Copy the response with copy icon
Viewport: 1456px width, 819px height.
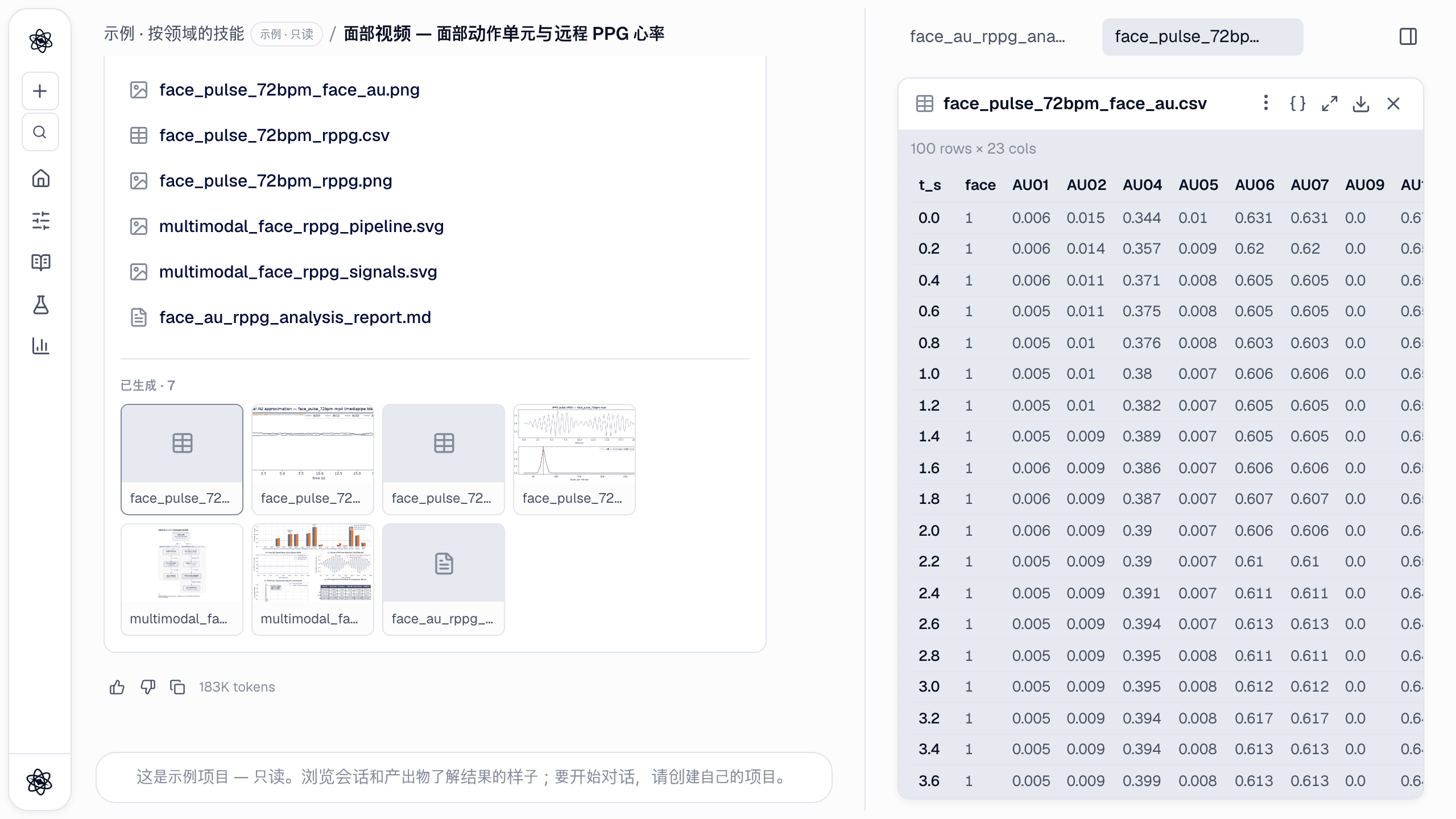click(x=177, y=687)
